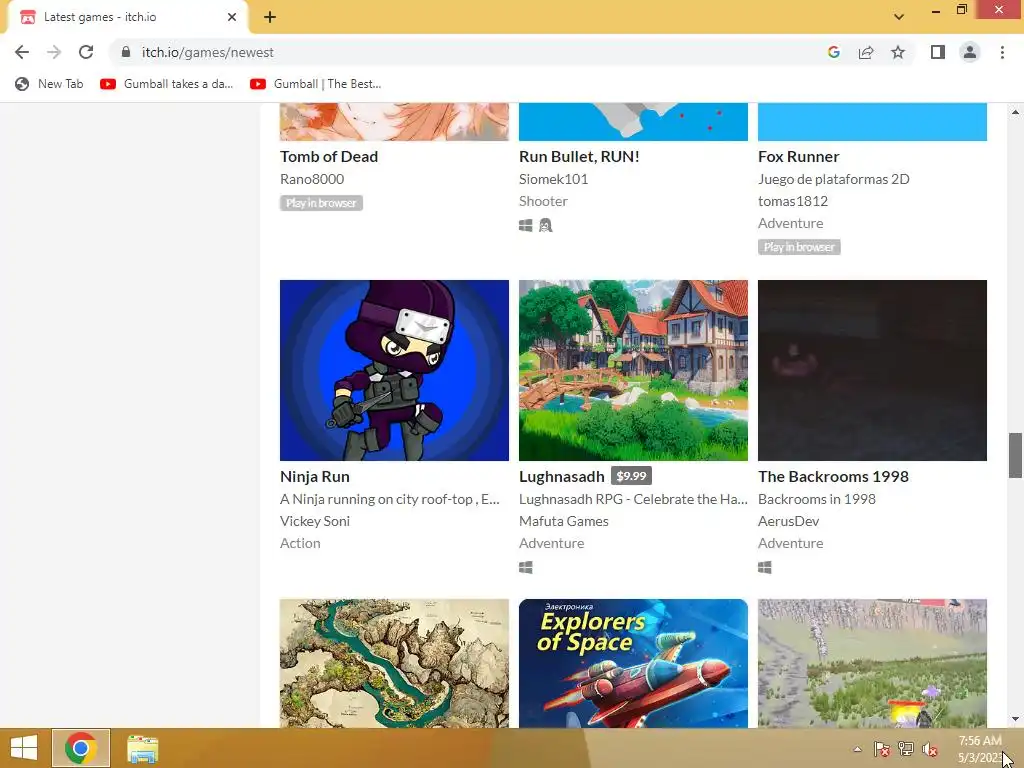The height and width of the screenshot is (768, 1024).
Task: Click Windows icon under The Backrooms 1998
Action: pos(765,568)
